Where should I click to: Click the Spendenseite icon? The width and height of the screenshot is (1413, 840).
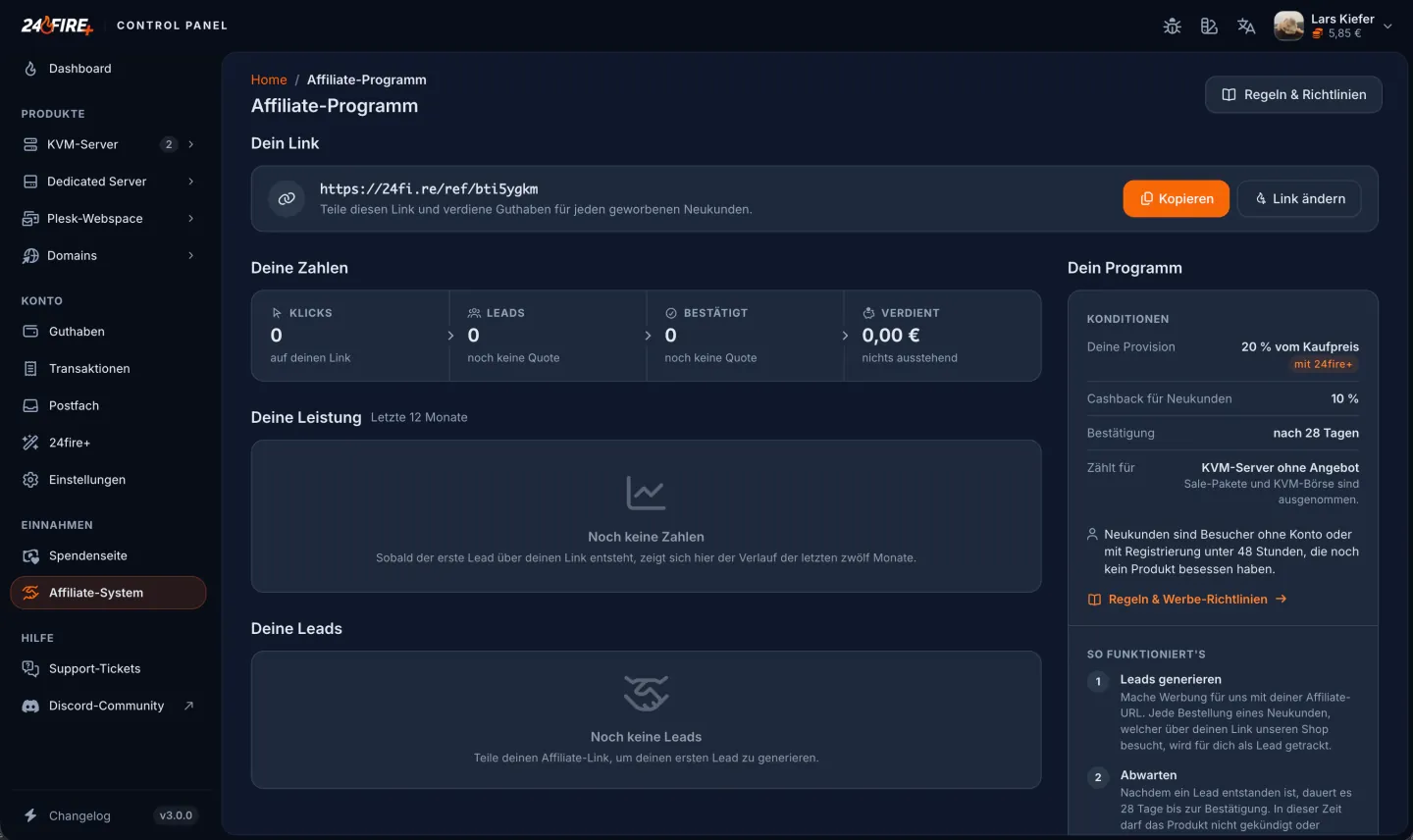[x=30, y=556]
